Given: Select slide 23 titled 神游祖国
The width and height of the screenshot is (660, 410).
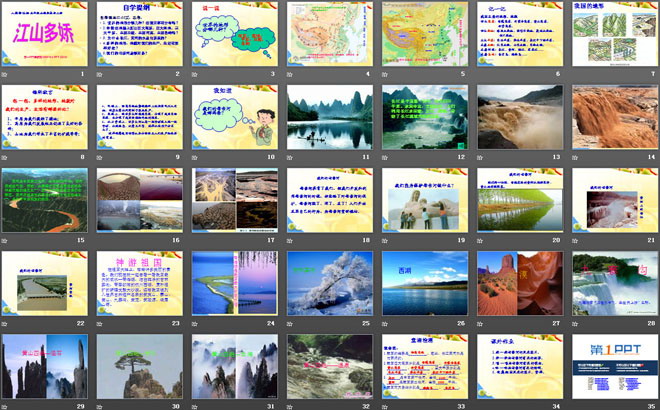Looking at the screenshot, I should click(140, 284).
